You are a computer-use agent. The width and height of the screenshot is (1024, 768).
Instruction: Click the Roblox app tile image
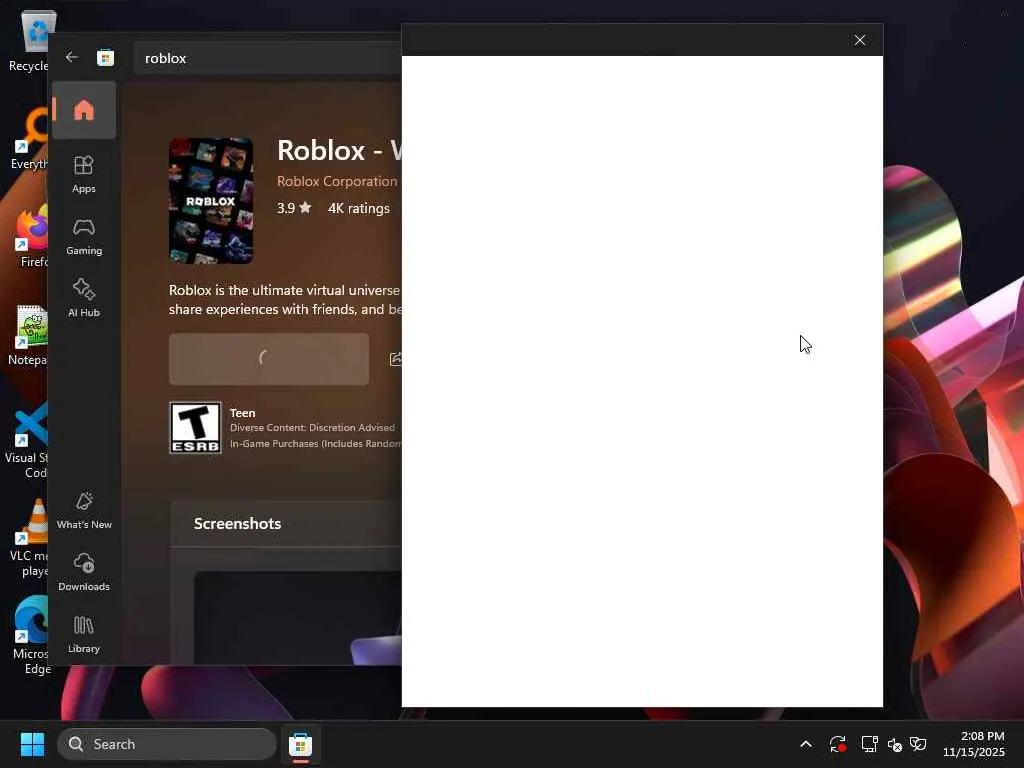pos(211,200)
